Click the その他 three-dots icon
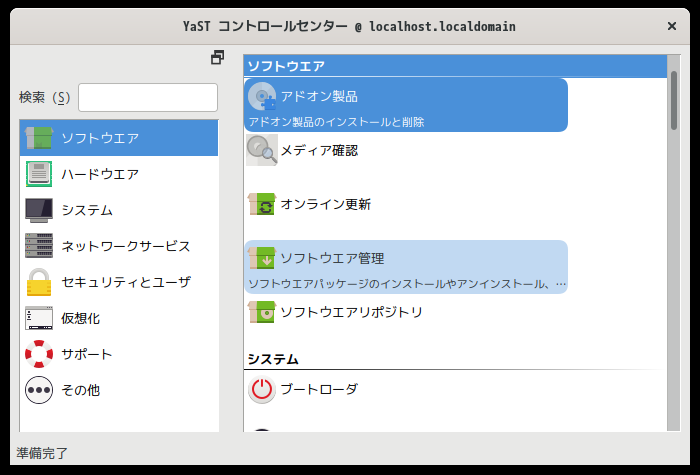The height and width of the screenshot is (475, 700). point(39,390)
